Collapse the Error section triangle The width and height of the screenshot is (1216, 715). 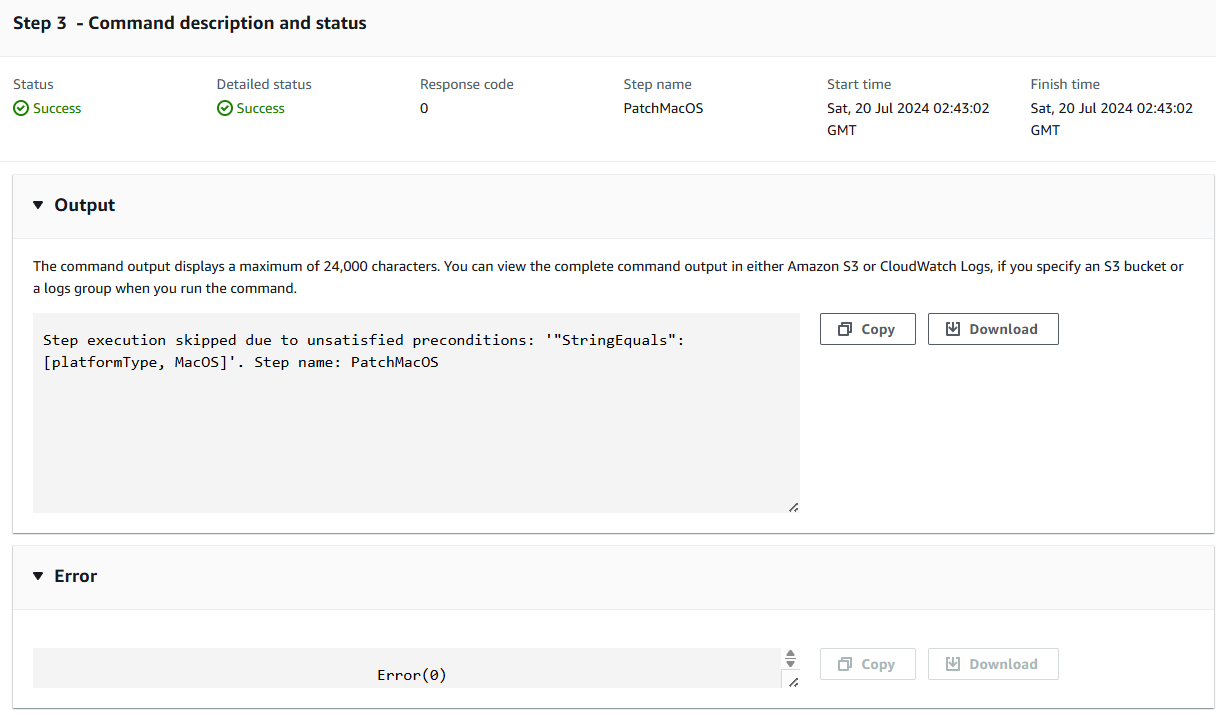pyautogui.click(x=38, y=576)
